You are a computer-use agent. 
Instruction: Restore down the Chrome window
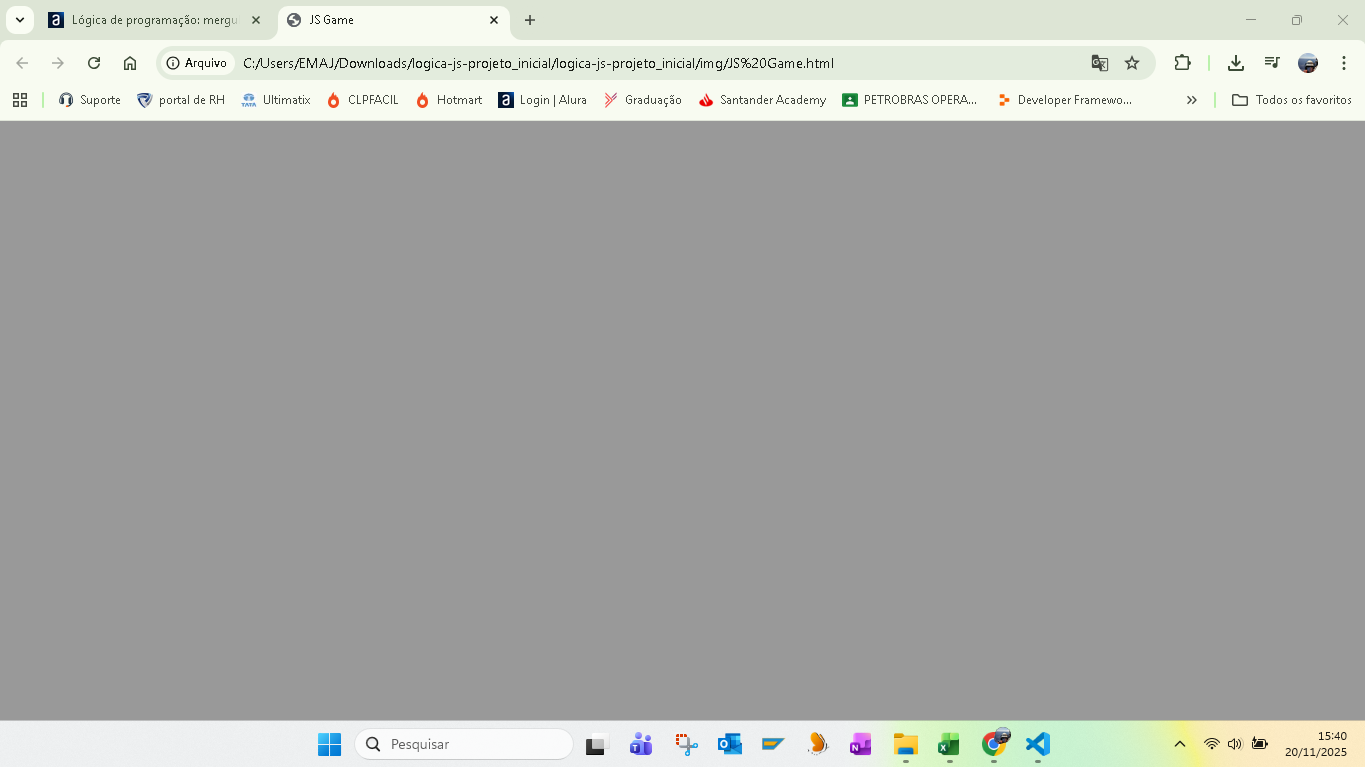pyautogui.click(x=1297, y=20)
